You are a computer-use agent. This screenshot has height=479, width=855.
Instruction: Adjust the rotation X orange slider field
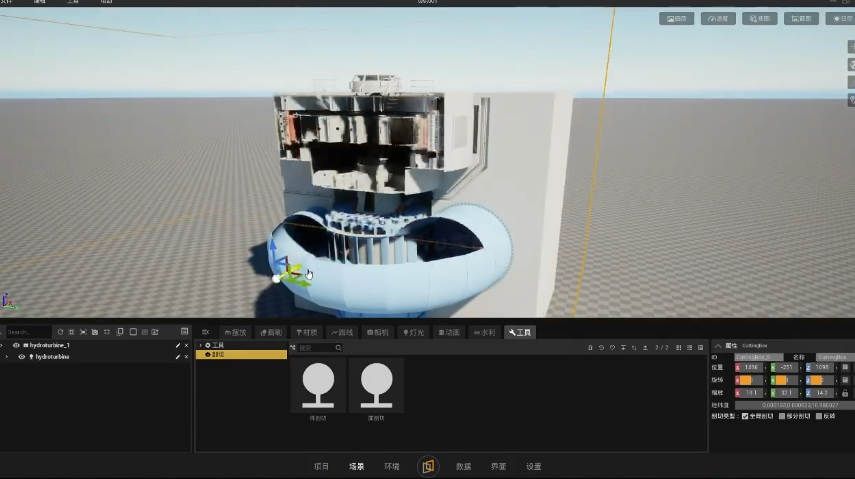point(749,380)
